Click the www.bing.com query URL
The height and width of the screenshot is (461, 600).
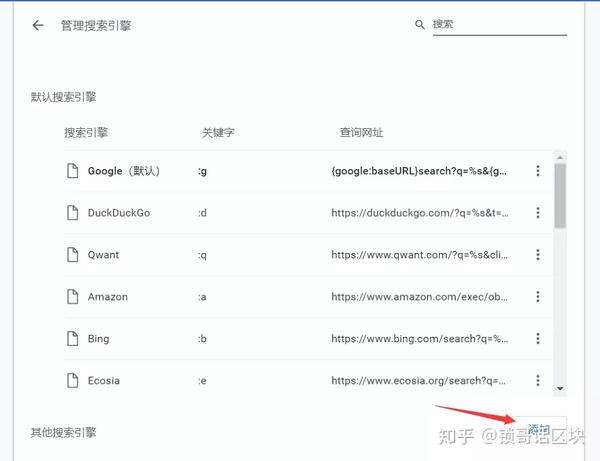(420, 339)
